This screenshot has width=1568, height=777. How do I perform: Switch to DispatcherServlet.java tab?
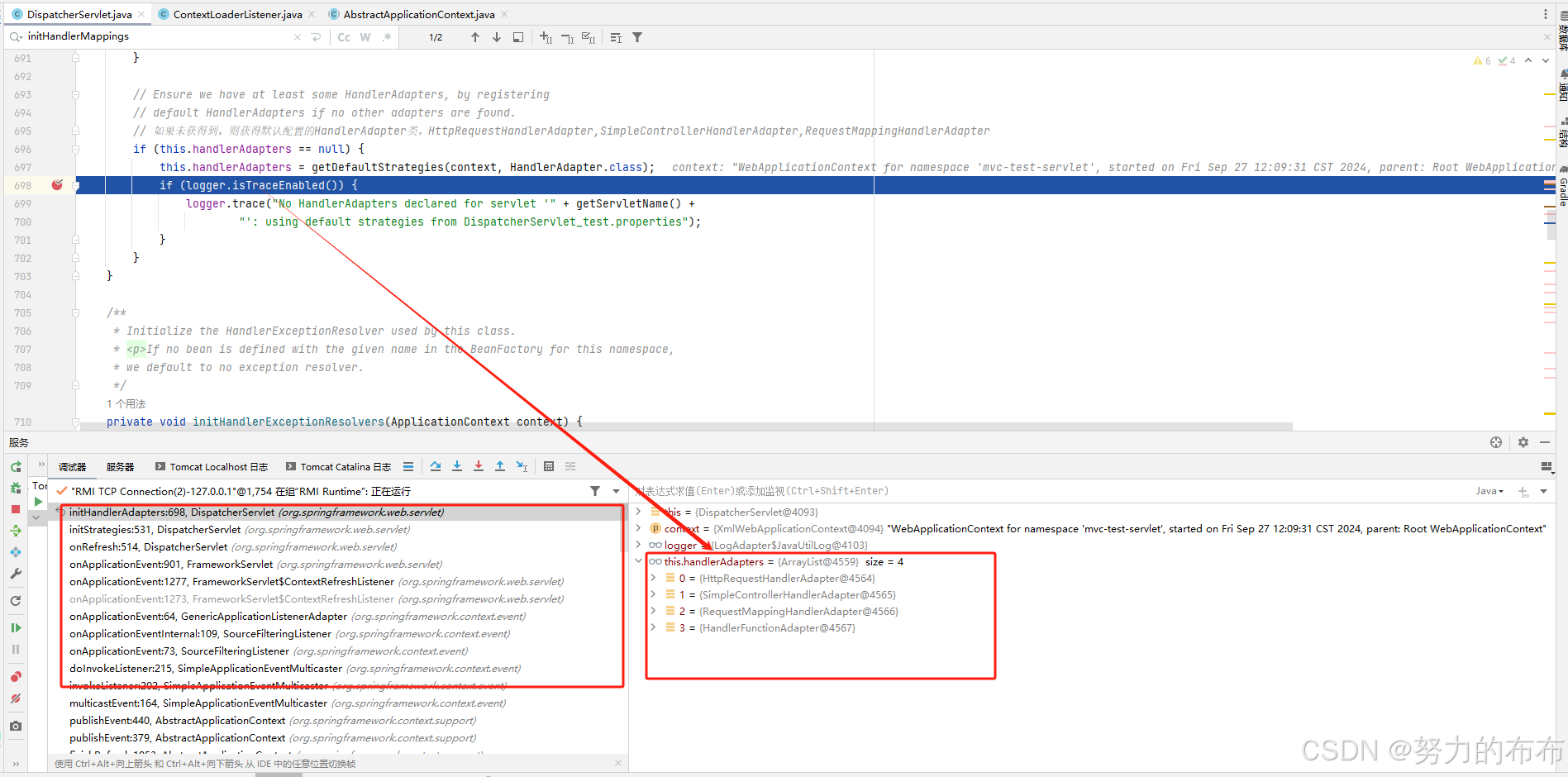(79, 14)
